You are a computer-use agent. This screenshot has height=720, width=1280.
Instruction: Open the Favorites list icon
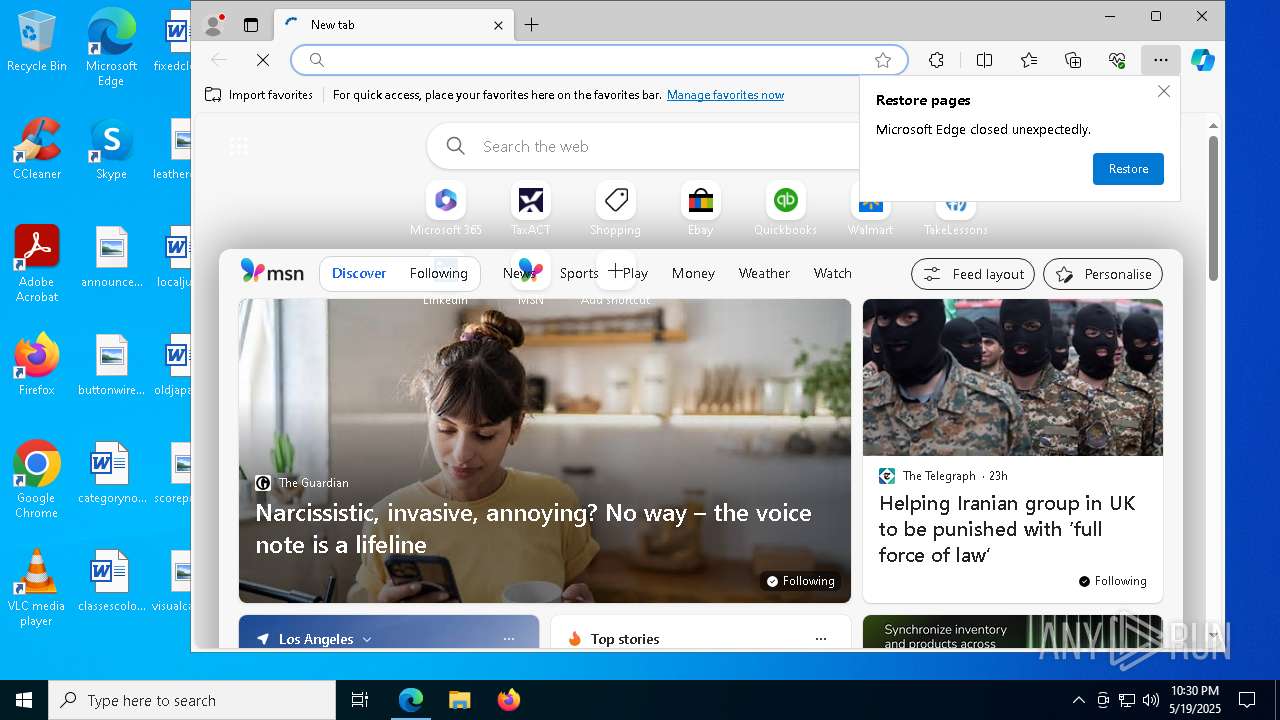(x=1029, y=60)
